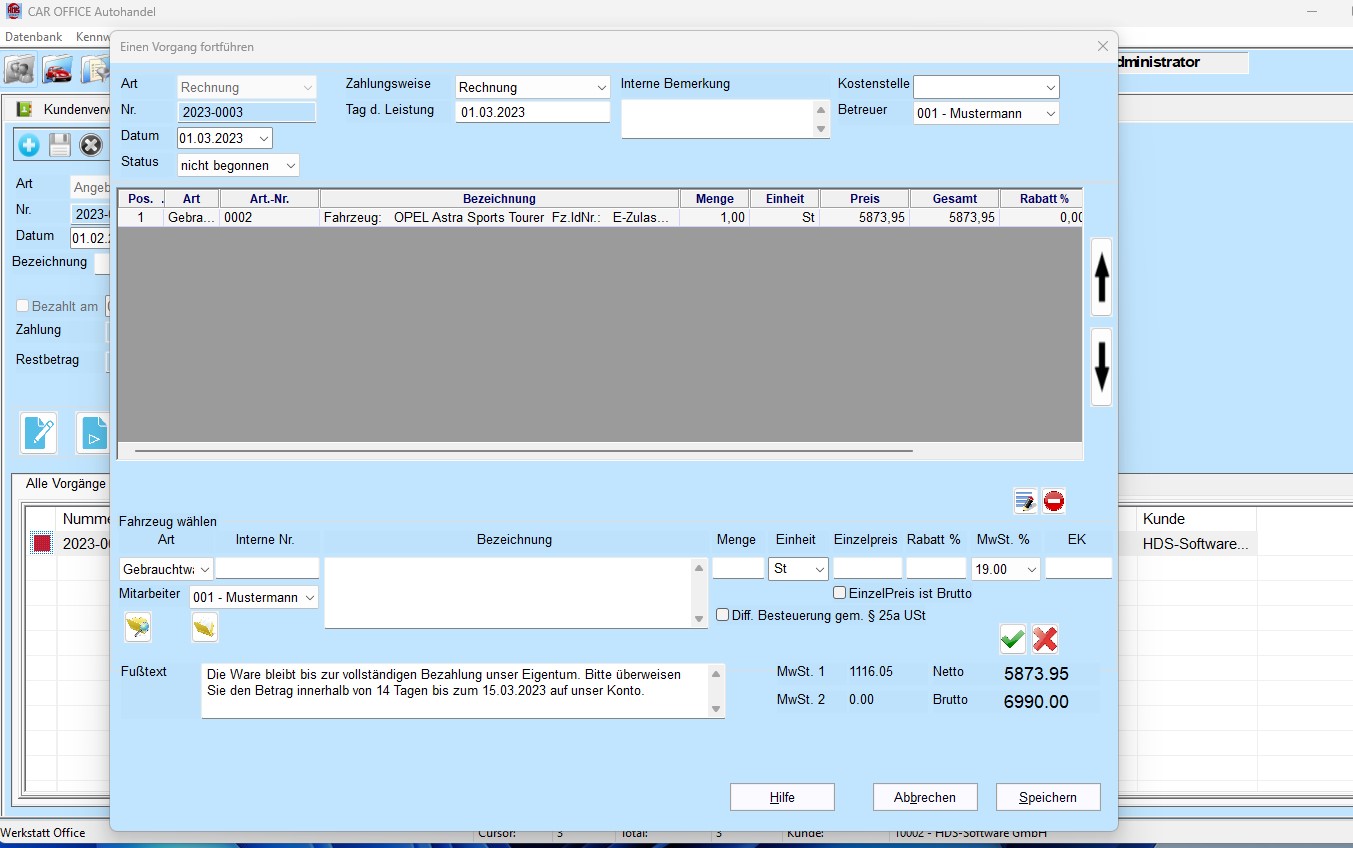Click the Speichern button
The width and height of the screenshot is (1353, 848).
click(1047, 797)
